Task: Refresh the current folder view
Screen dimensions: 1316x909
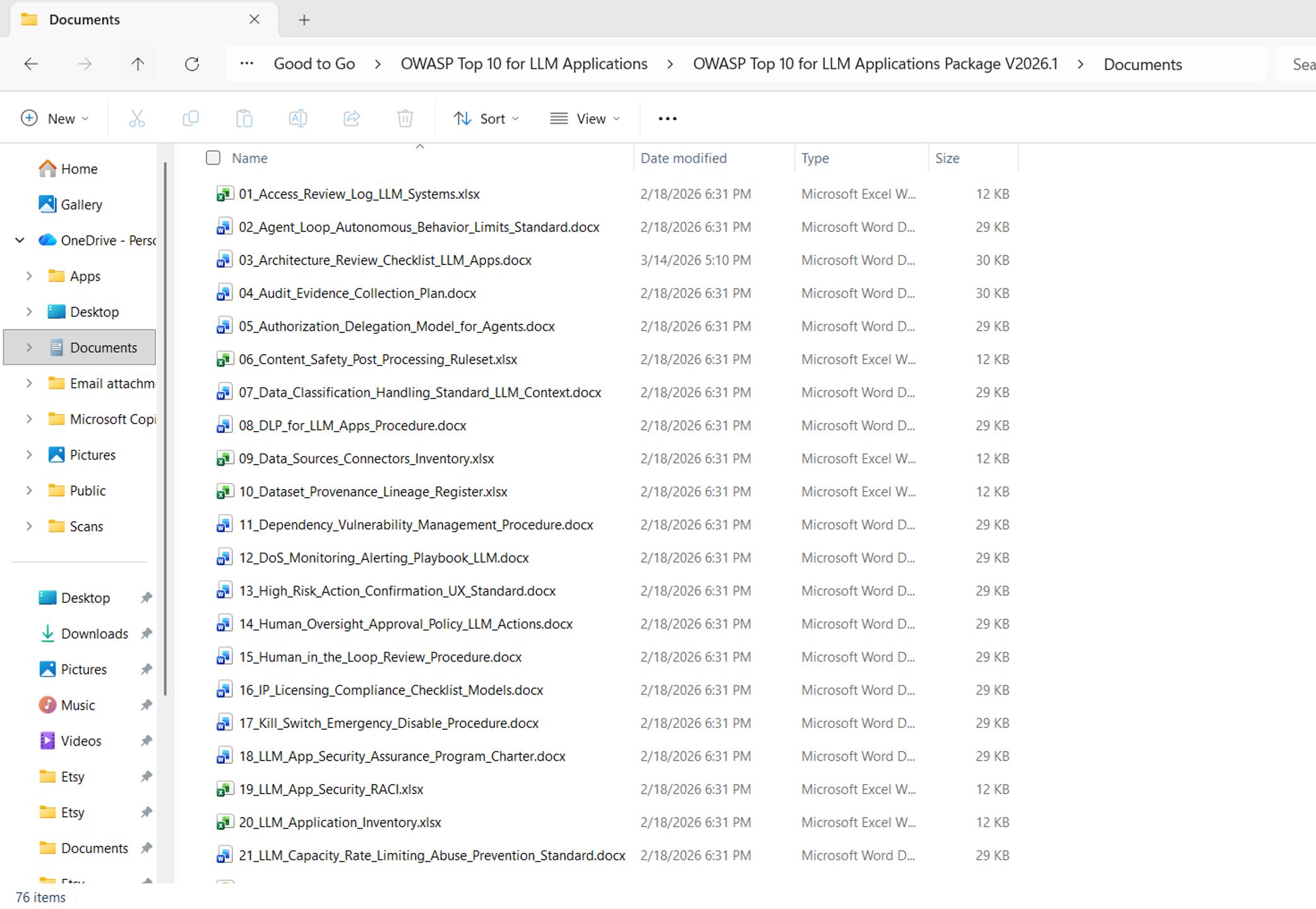Action: pyautogui.click(x=192, y=64)
